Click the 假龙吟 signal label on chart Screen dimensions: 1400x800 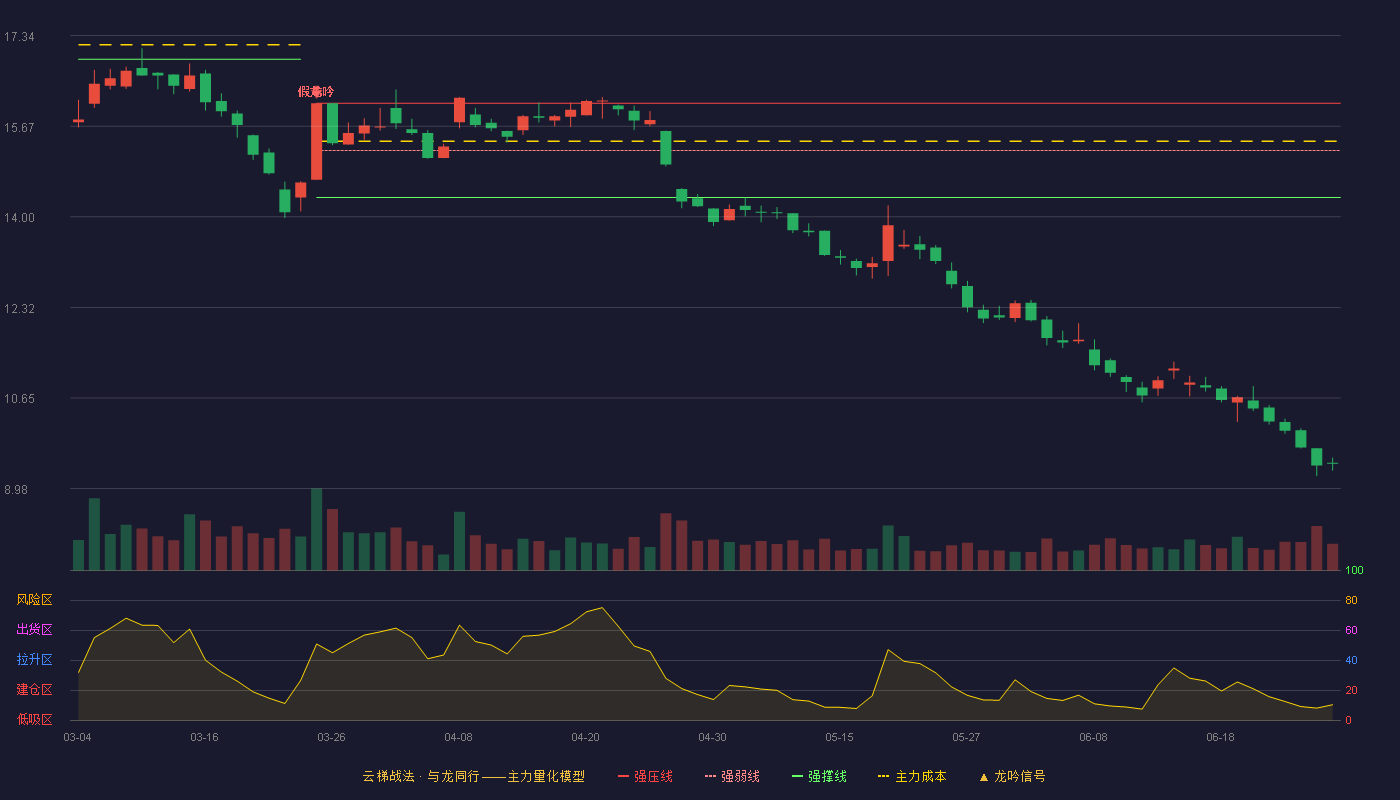316,92
